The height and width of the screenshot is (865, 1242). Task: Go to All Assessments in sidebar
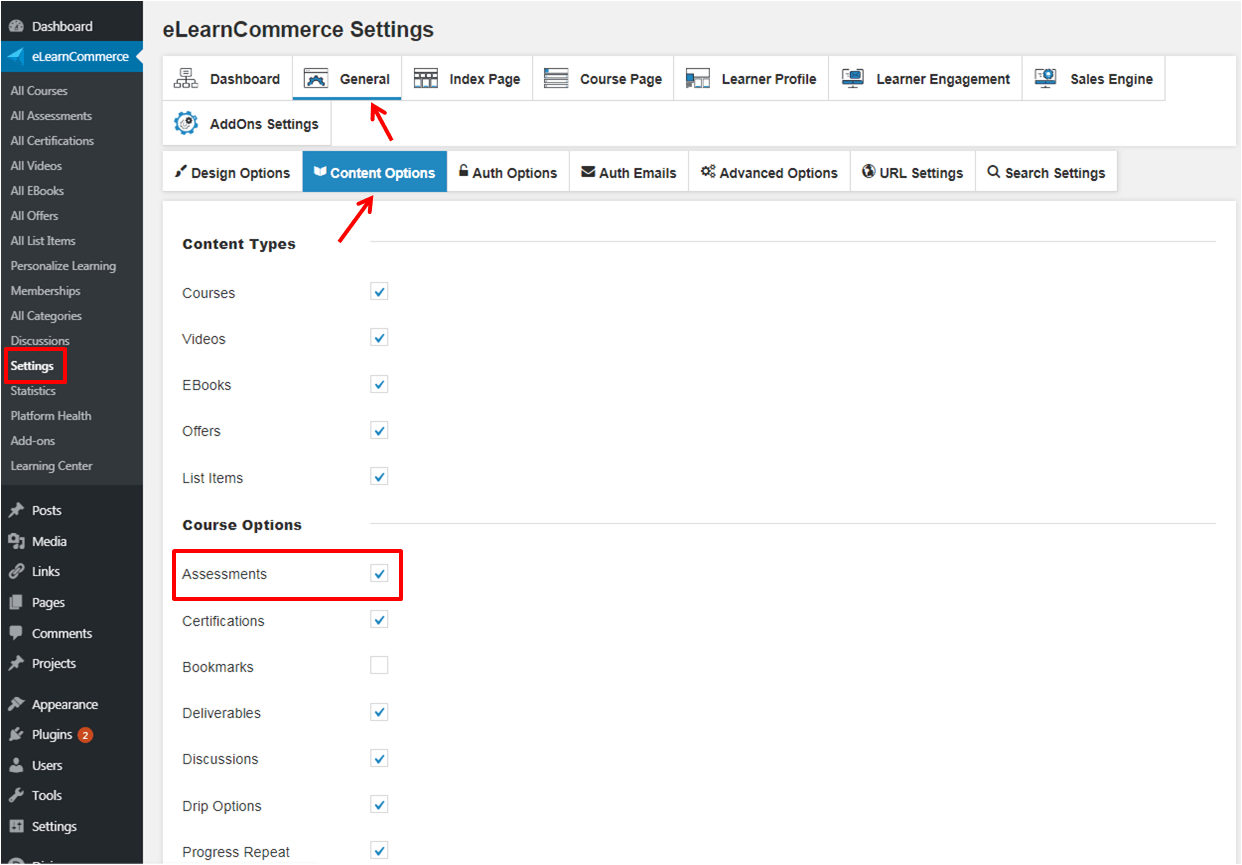pyautogui.click(x=51, y=116)
